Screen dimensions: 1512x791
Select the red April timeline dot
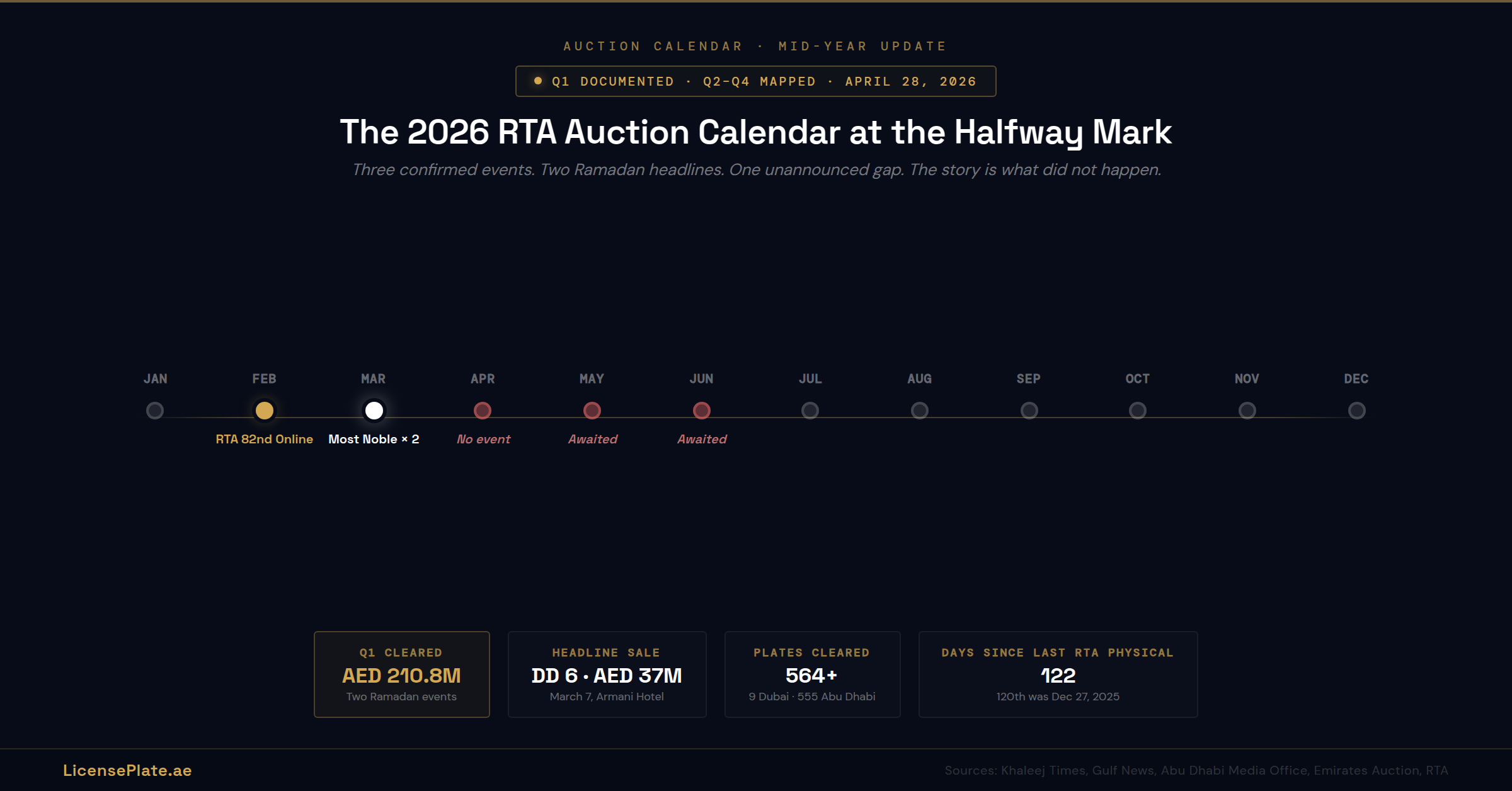[x=483, y=411]
